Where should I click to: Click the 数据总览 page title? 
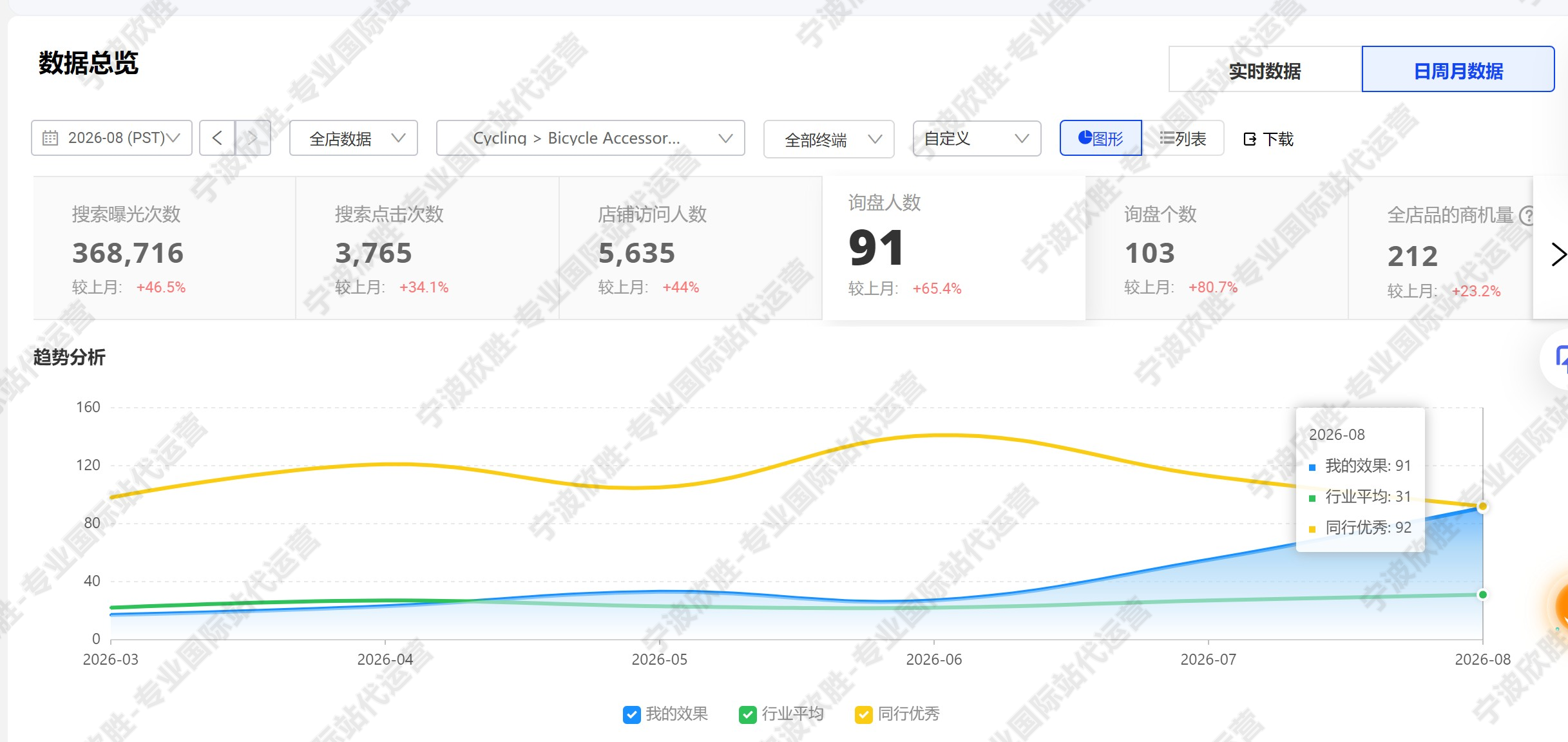click(88, 63)
